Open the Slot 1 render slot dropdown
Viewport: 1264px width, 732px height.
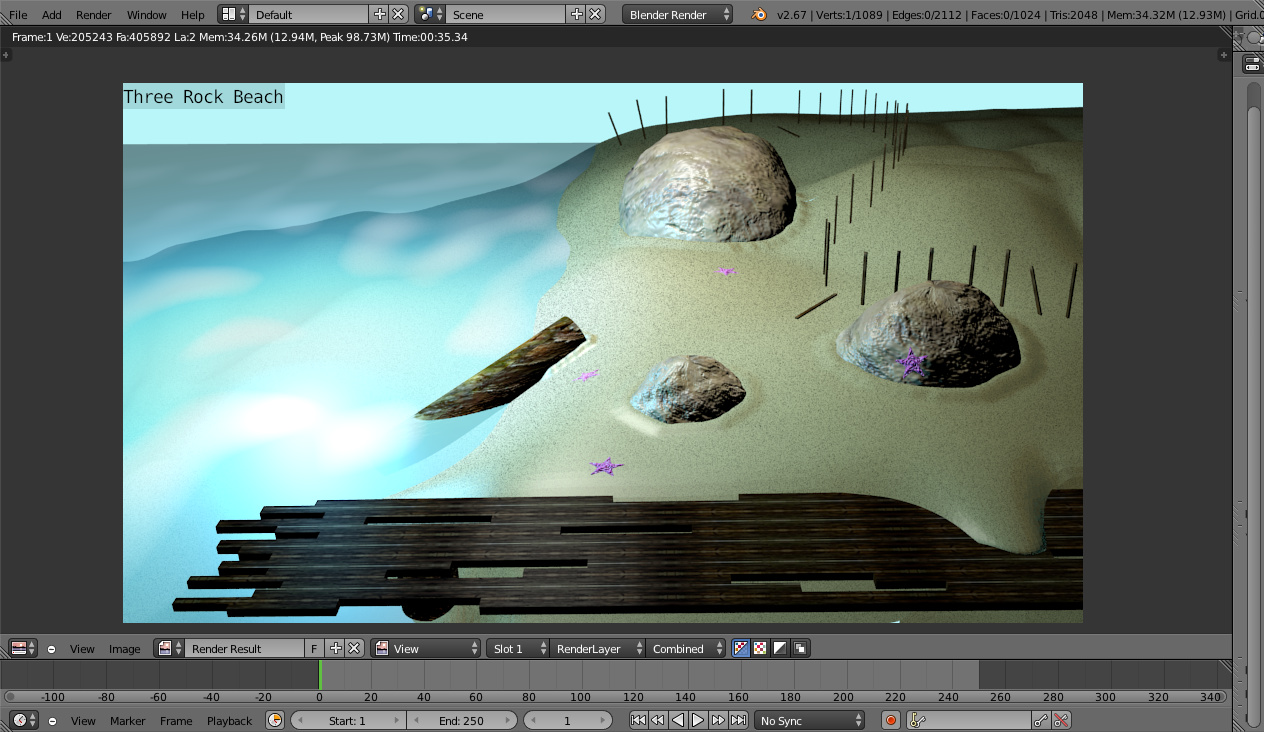point(518,648)
